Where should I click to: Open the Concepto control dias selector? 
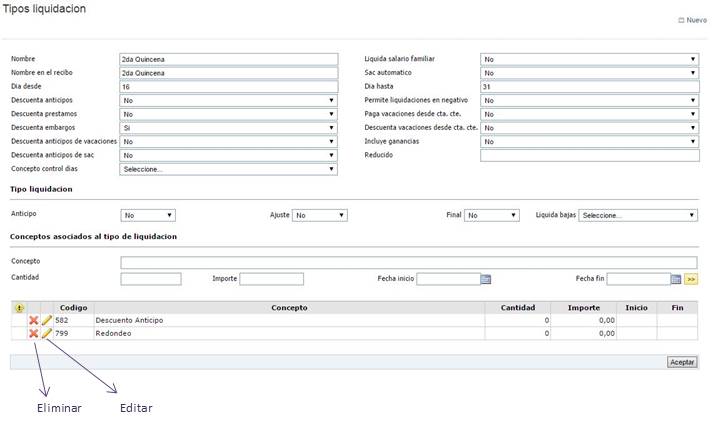pos(228,169)
